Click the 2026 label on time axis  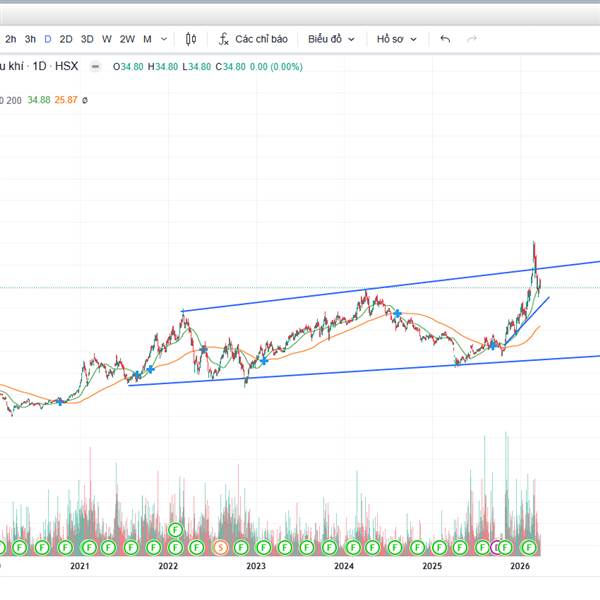click(x=520, y=566)
